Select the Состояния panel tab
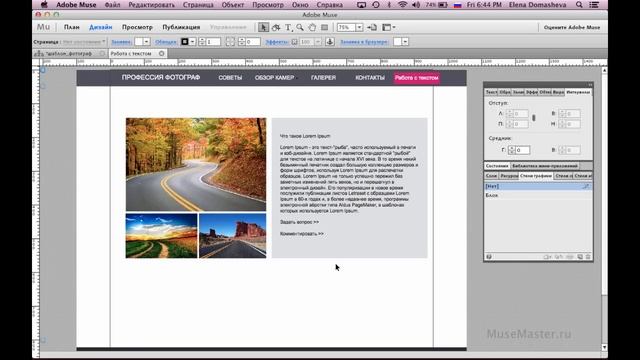 click(497, 166)
